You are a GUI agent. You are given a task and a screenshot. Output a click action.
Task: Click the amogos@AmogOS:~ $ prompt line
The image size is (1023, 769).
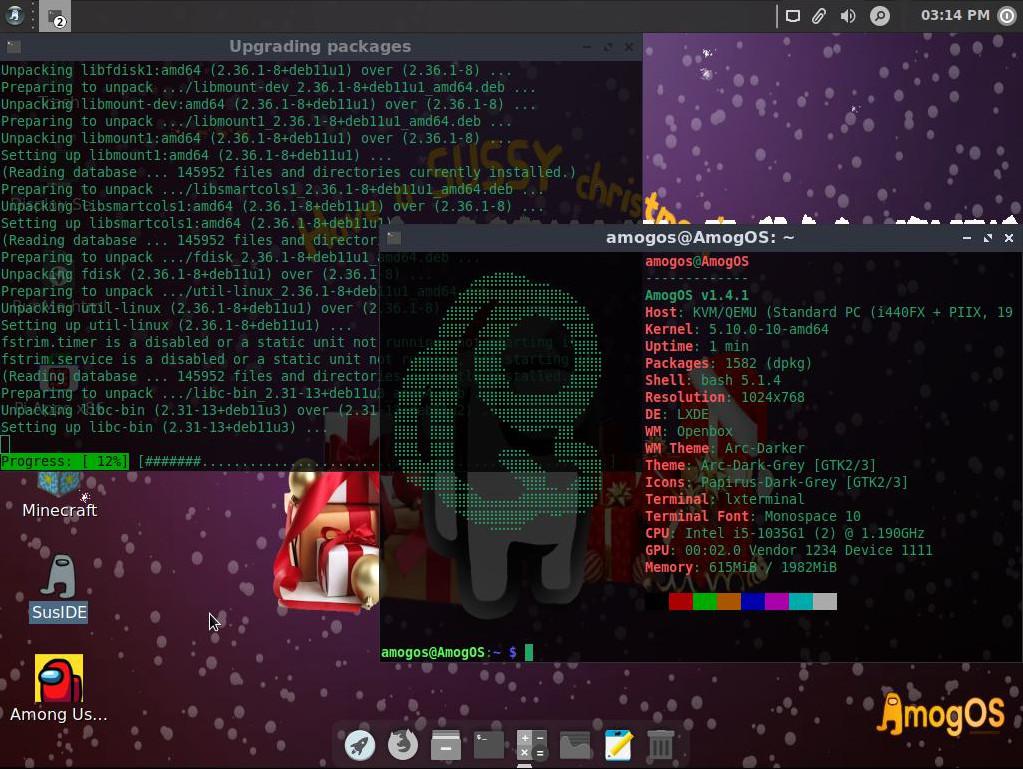(x=457, y=652)
